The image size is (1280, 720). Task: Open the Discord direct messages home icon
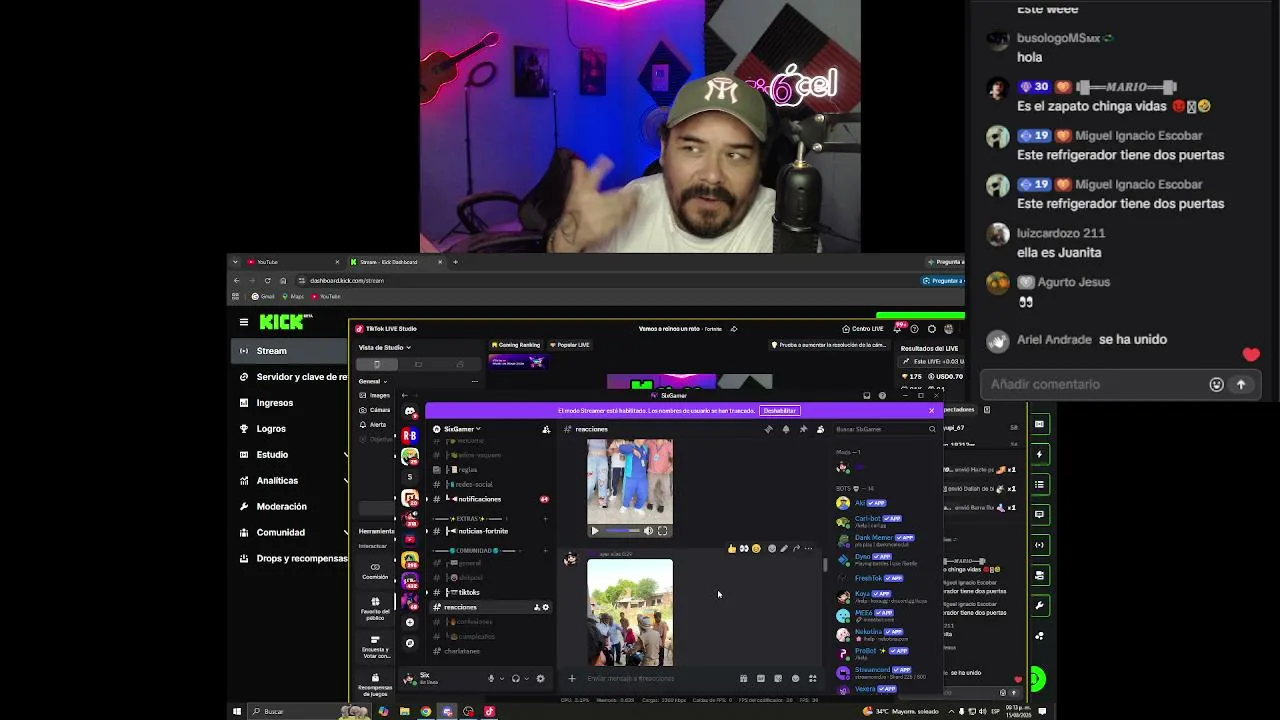pyautogui.click(x=410, y=412)
